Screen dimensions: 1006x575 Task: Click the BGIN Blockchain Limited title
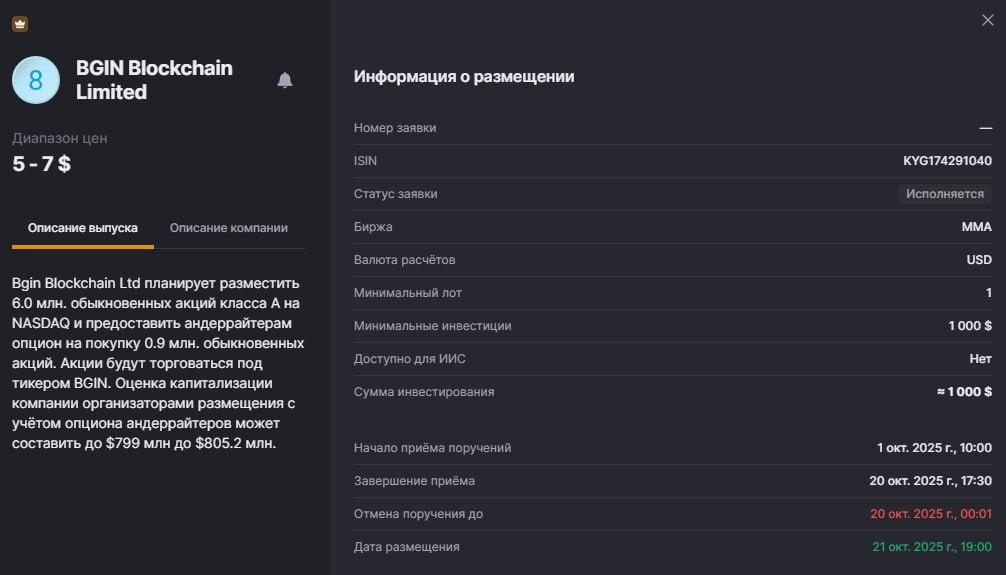point(154,80)
